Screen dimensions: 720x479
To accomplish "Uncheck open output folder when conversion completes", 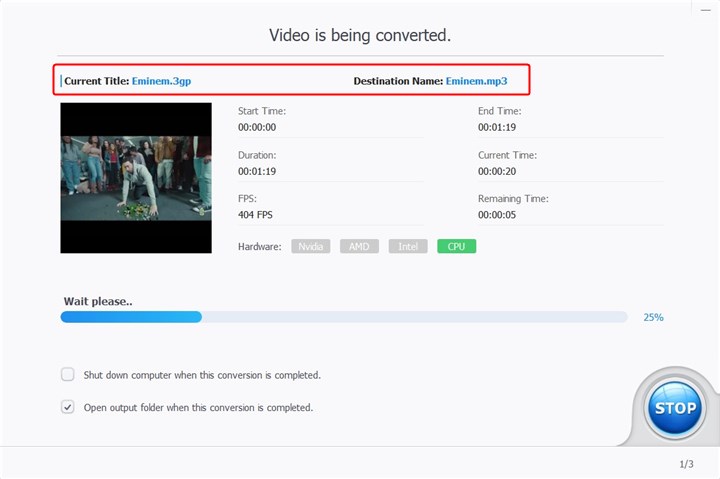I will click(x=68, y=407).
